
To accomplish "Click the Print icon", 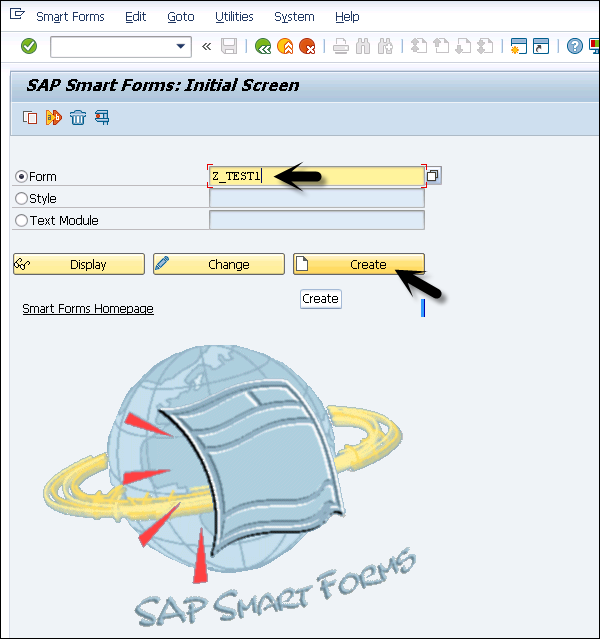I will [x=341, y=46].
